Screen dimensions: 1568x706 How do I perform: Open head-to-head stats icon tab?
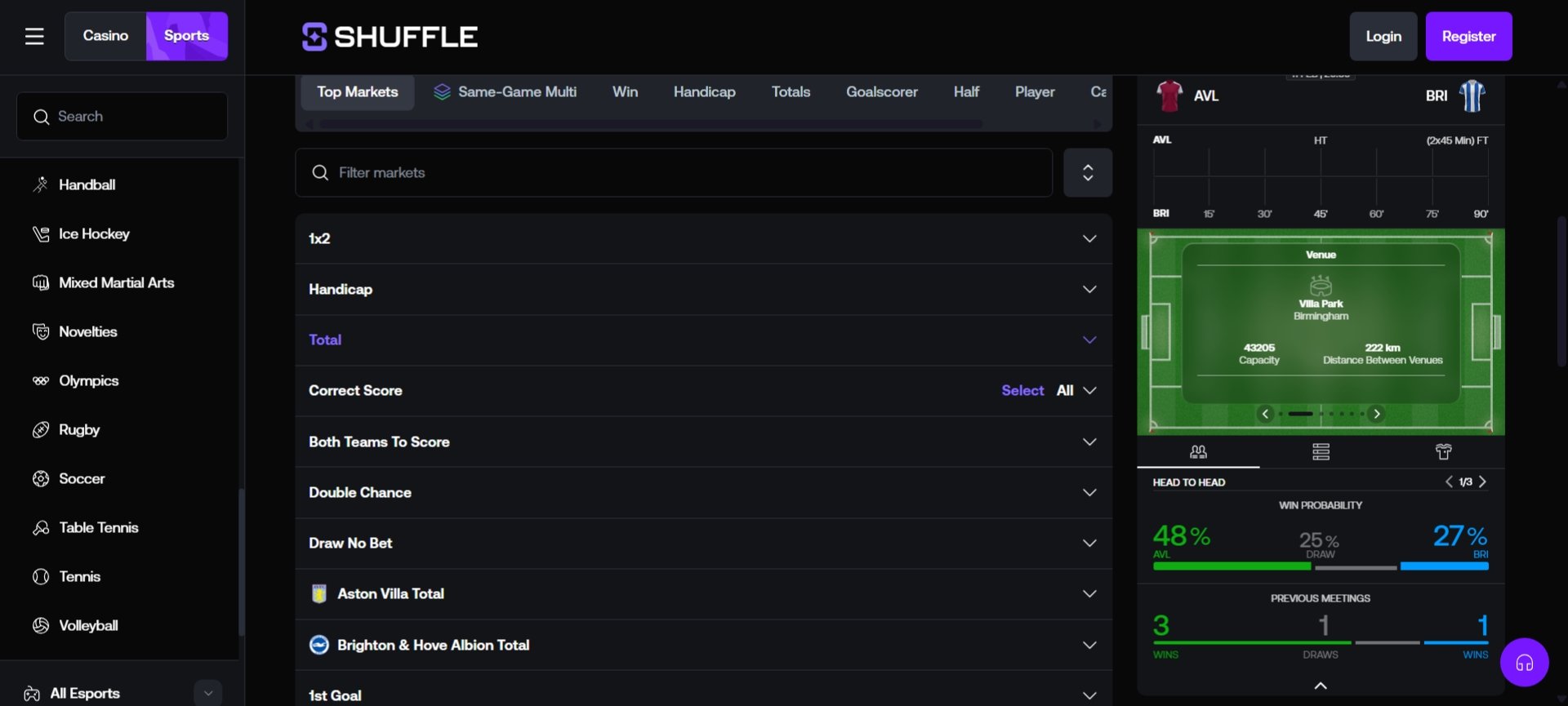1198,451
